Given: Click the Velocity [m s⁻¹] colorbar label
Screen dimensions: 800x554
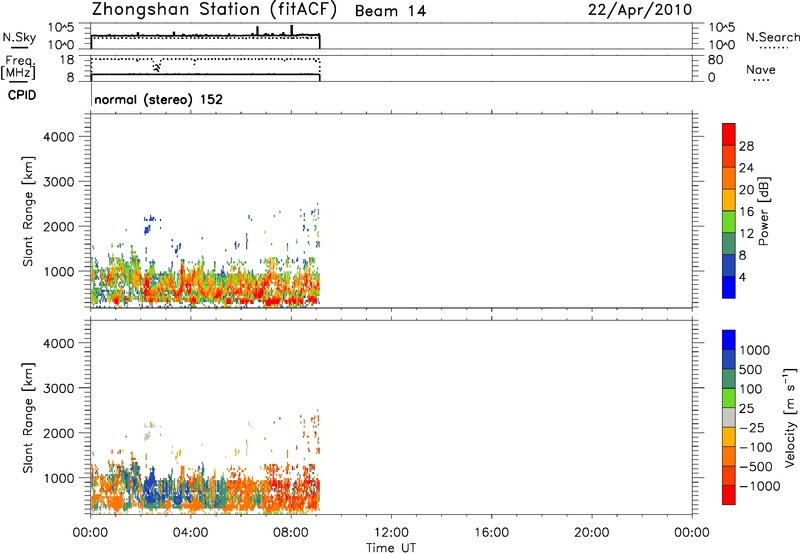Looking at the screenshot, I should click(x=790, y=417).
